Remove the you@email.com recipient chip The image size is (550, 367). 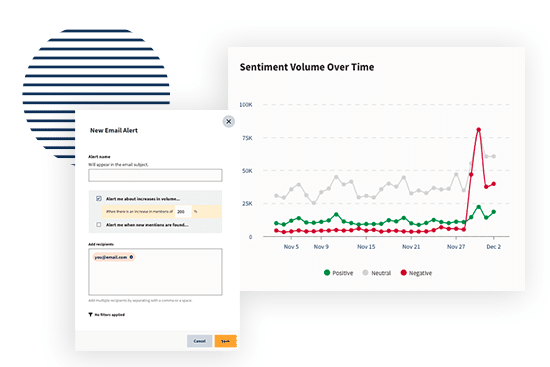tap(132, 257)
